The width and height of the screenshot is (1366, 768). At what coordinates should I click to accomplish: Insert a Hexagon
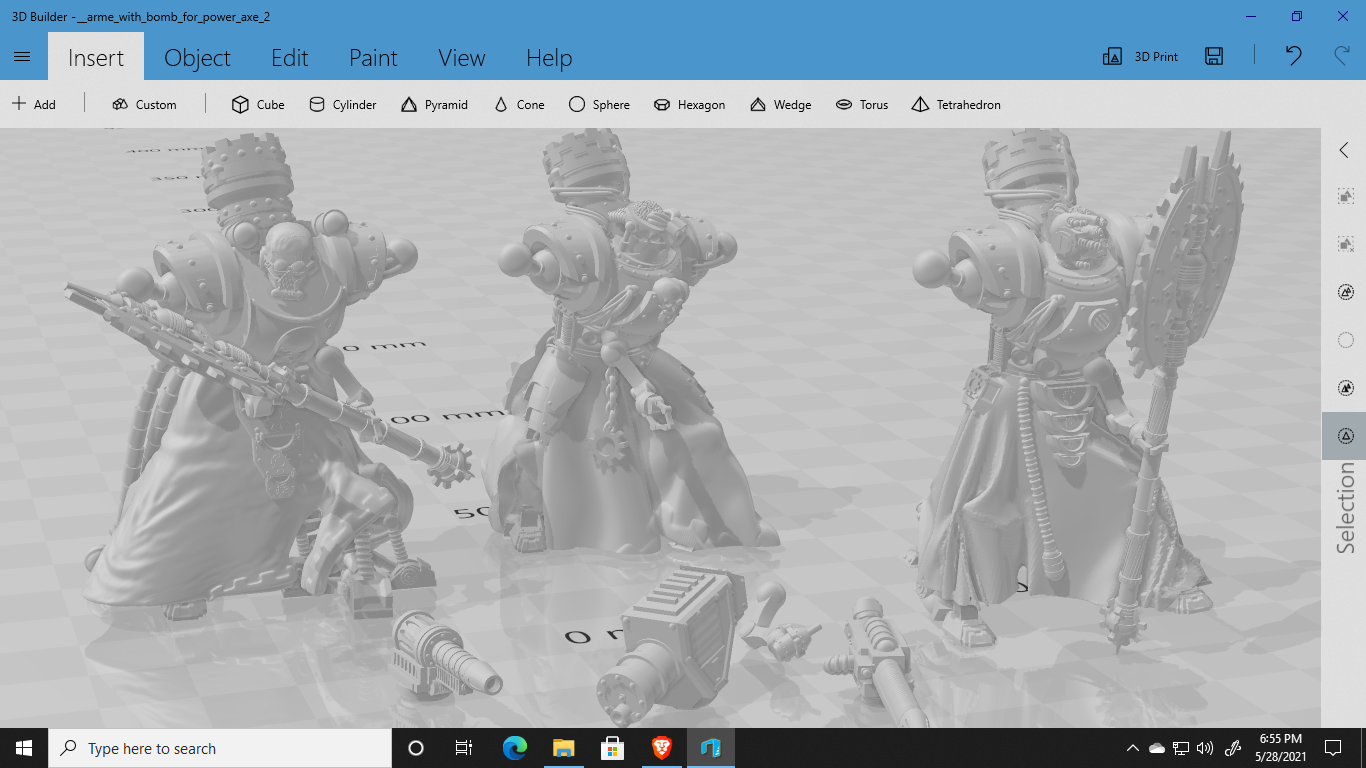pos(689,104)
